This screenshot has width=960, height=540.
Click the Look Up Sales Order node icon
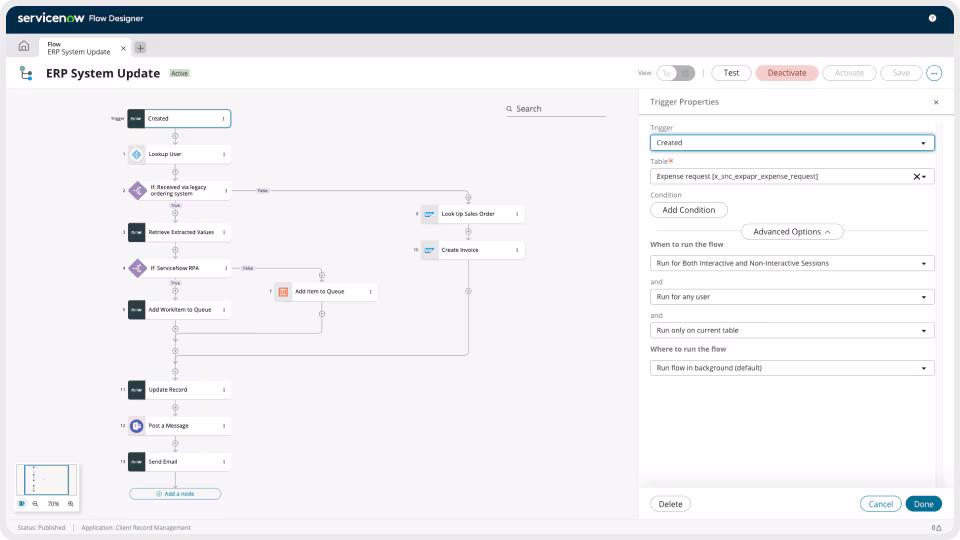pyautogui.click(x=430, y=214)
